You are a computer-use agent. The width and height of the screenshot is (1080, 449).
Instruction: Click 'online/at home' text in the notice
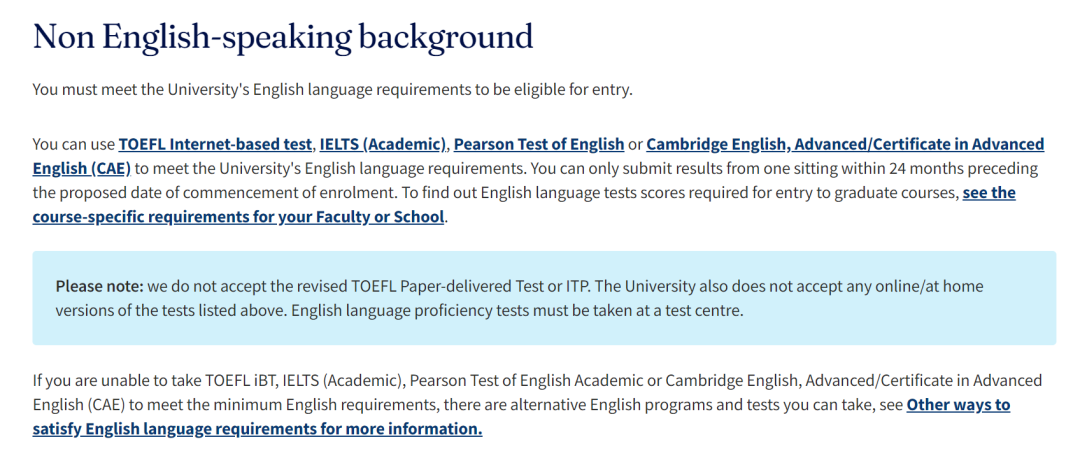[x=932, y=286]
